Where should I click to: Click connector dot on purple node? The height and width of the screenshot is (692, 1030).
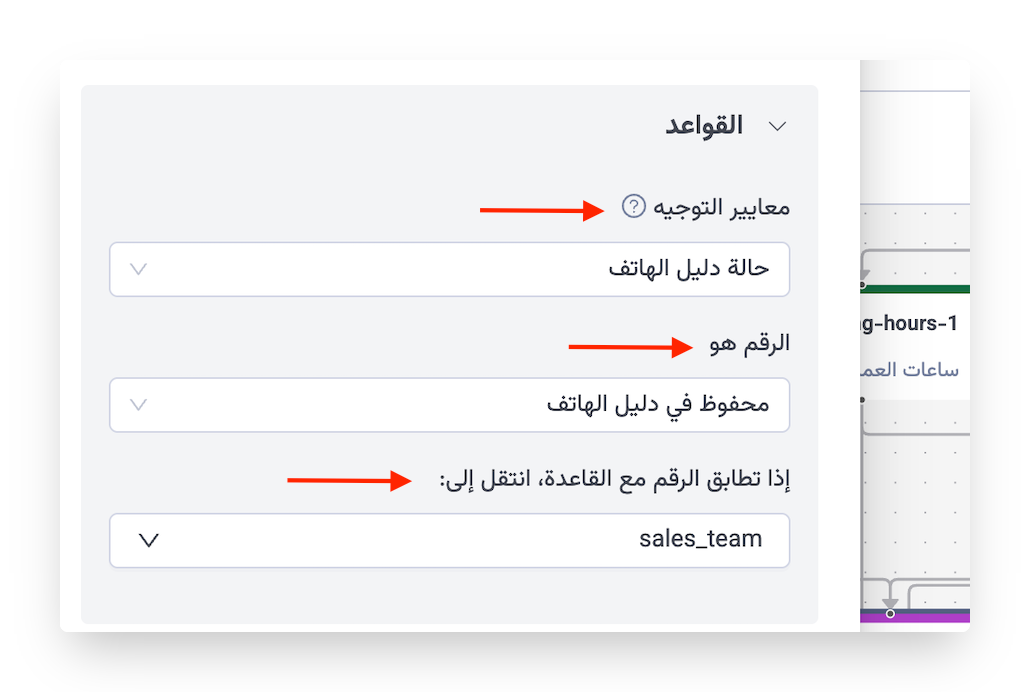click(x=890, y=613)
